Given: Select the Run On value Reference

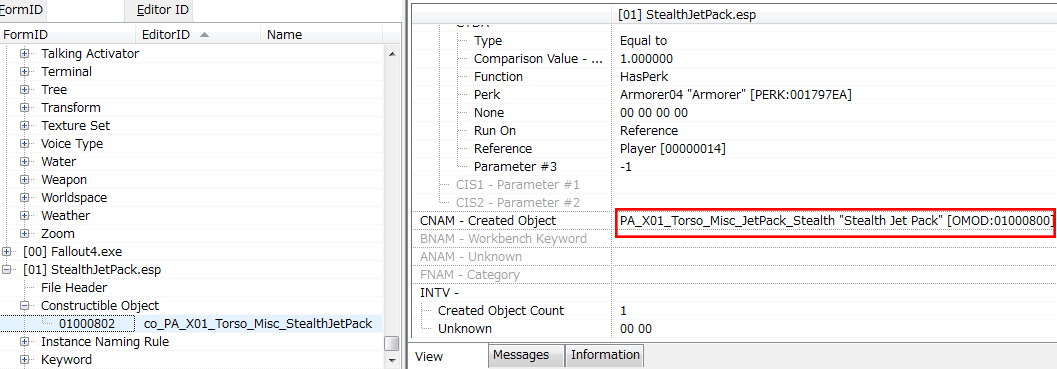Looking at the screenshot, I should [x=648, y=131].
